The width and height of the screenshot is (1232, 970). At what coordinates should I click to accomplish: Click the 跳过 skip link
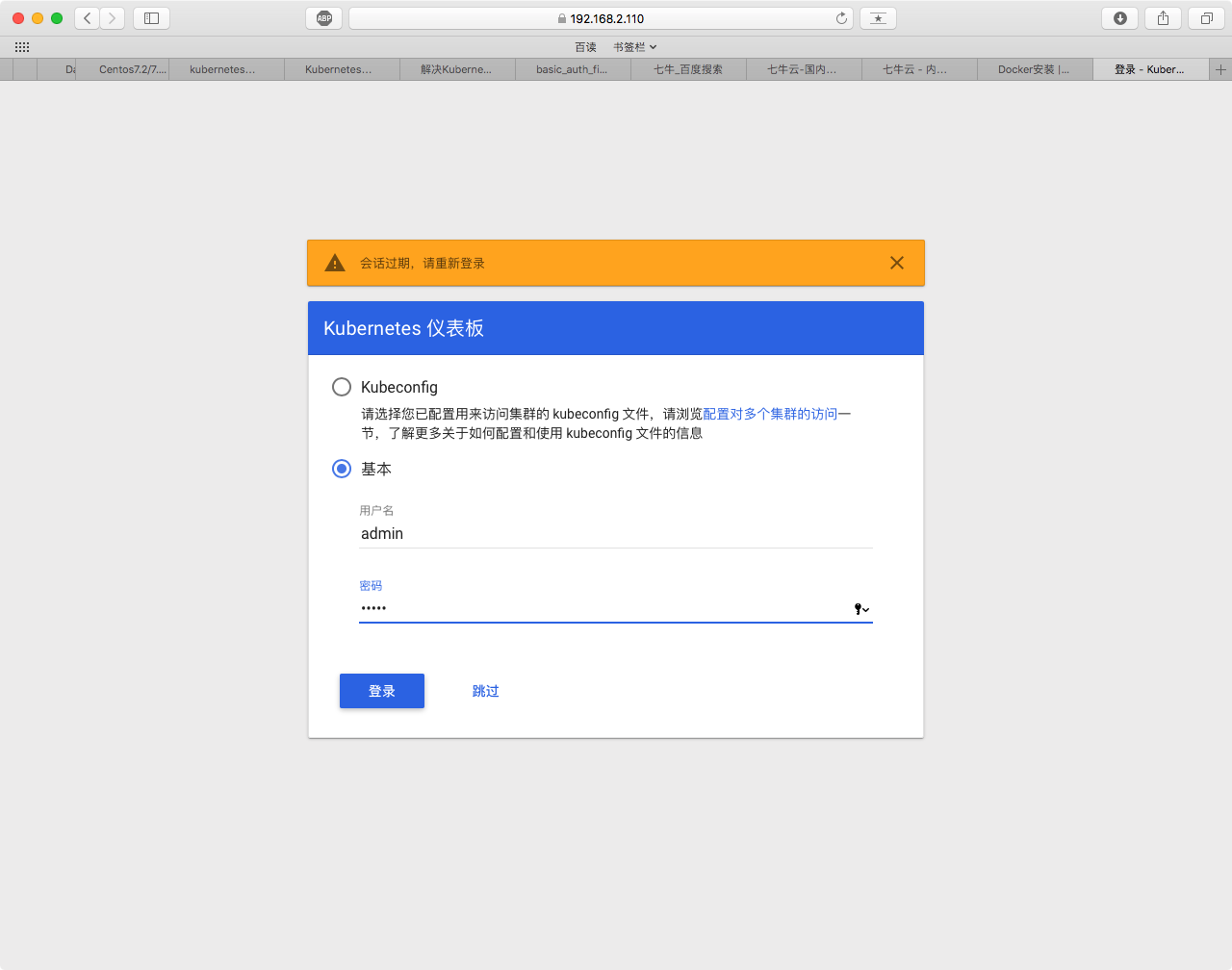(x=485, y=691)
